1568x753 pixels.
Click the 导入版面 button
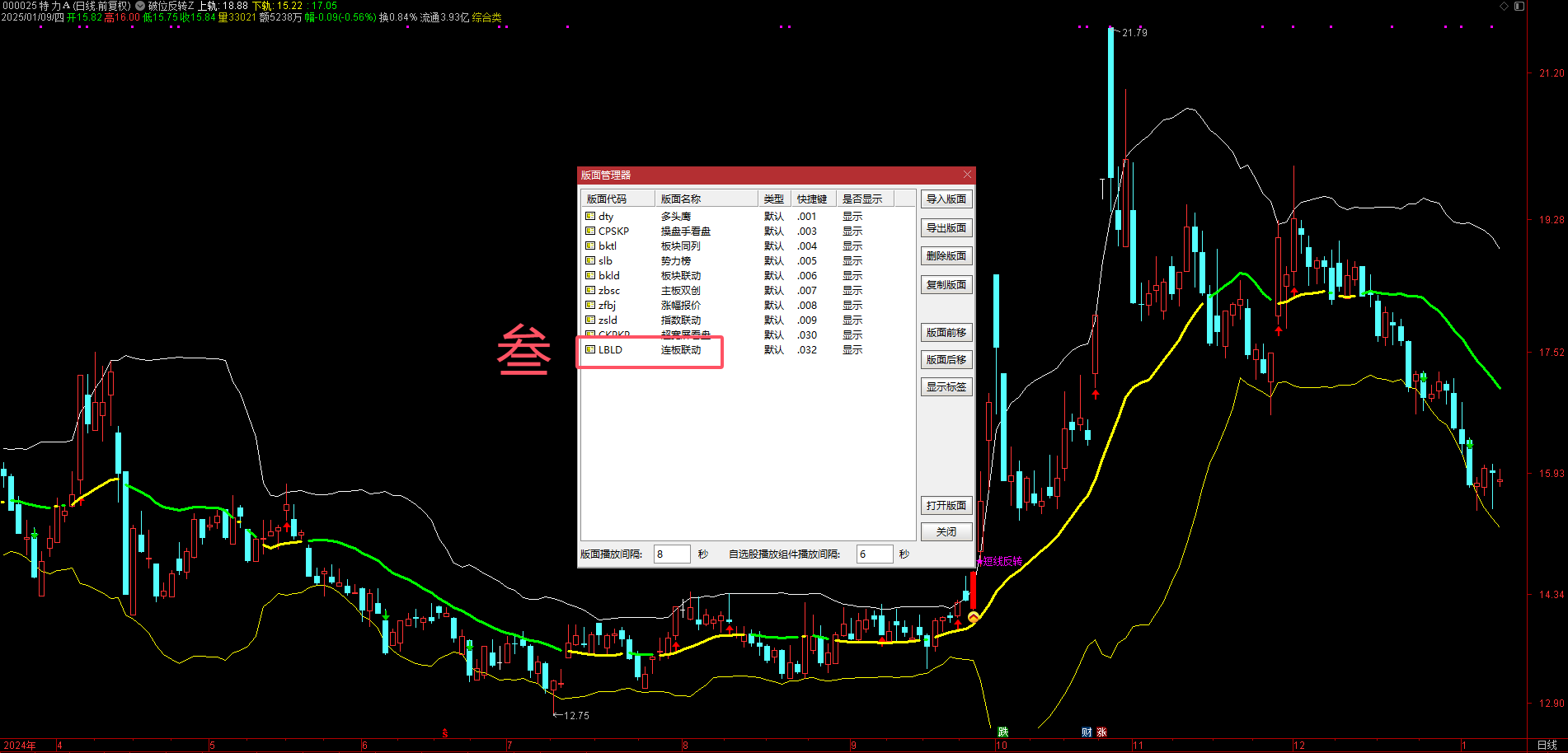click(x=946, y=199)
